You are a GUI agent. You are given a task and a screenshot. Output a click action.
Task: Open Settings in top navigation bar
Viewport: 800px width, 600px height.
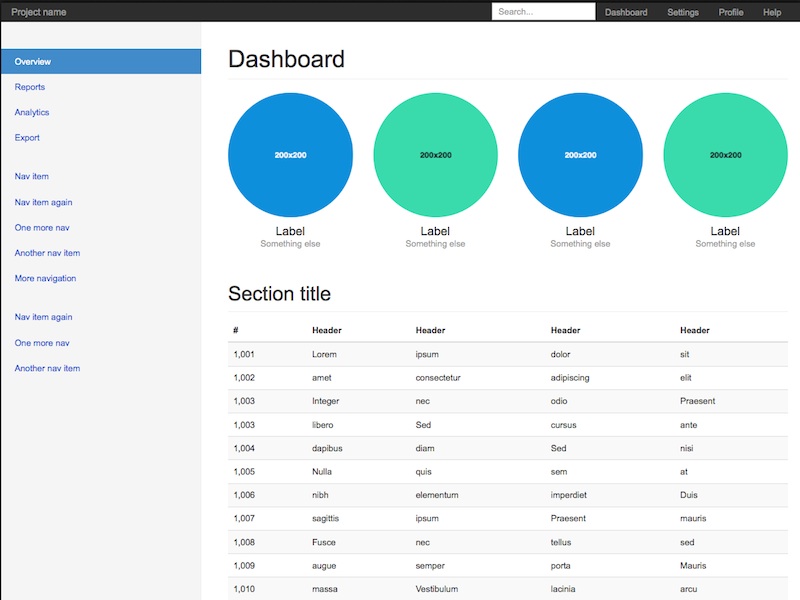point(683,12)
